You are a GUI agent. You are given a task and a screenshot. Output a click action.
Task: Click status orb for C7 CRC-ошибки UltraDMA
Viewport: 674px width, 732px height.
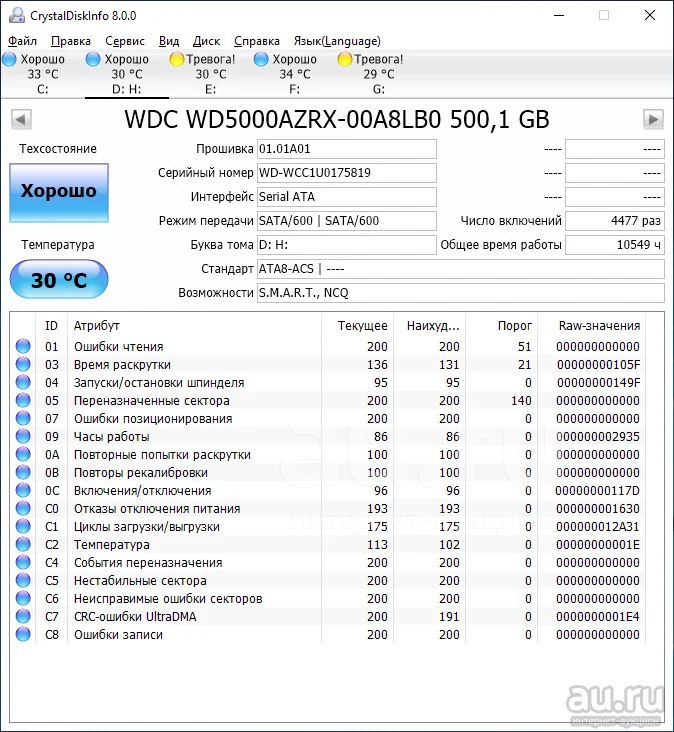pos(23,616)
